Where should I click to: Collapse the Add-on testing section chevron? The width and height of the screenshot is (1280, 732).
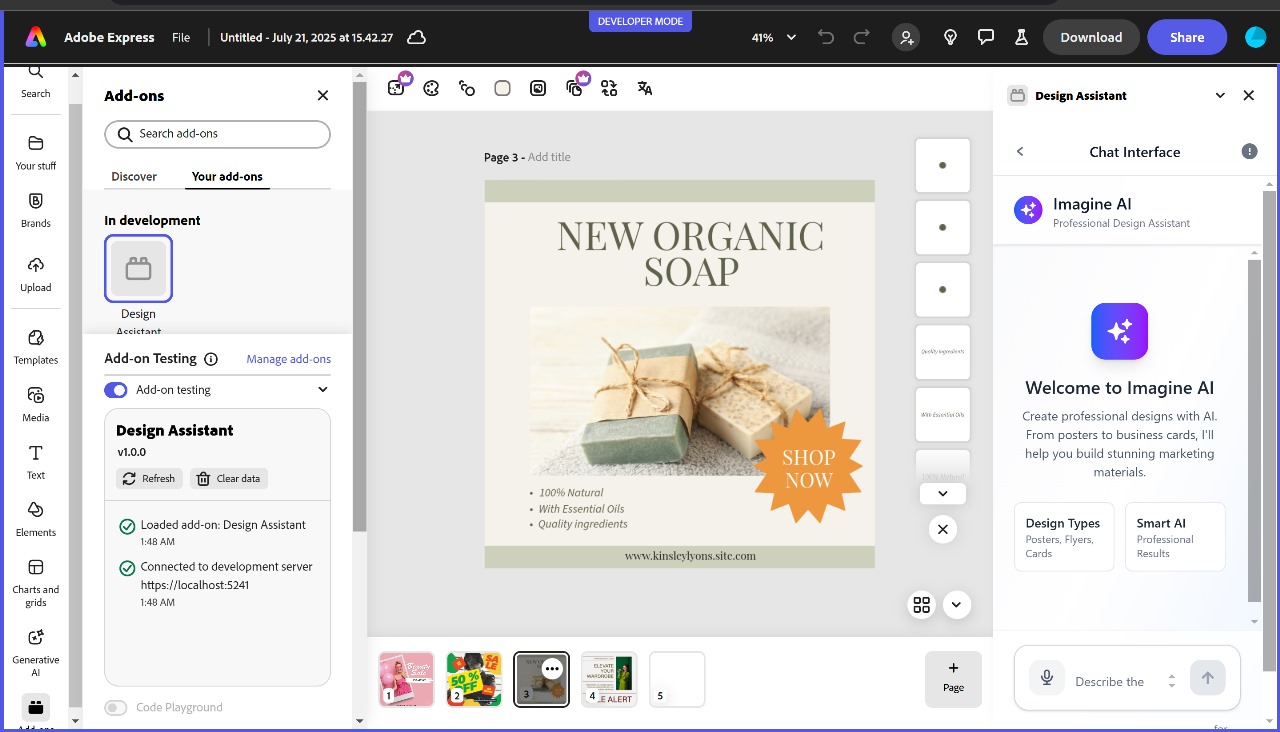point(323,390)
